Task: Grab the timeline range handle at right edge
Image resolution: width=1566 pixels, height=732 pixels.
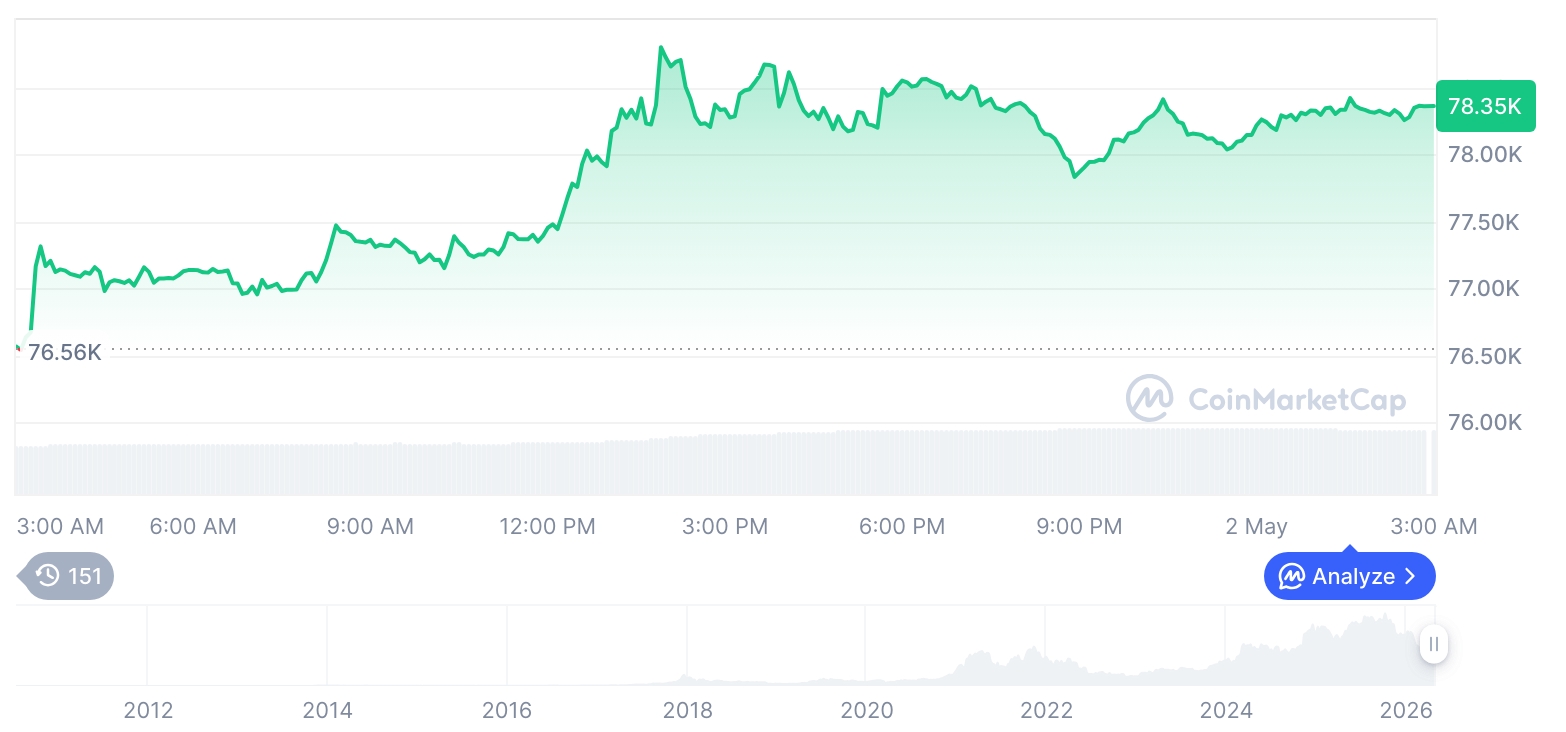Action: point(1434,644)
